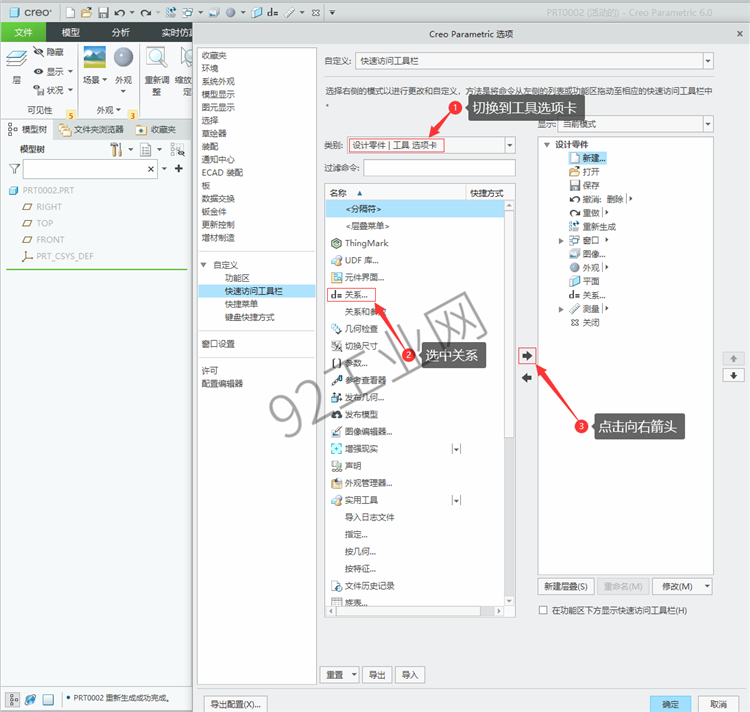Switch to the 模型 ribbon tab
750x712 pixels.
tap(71, 32)
